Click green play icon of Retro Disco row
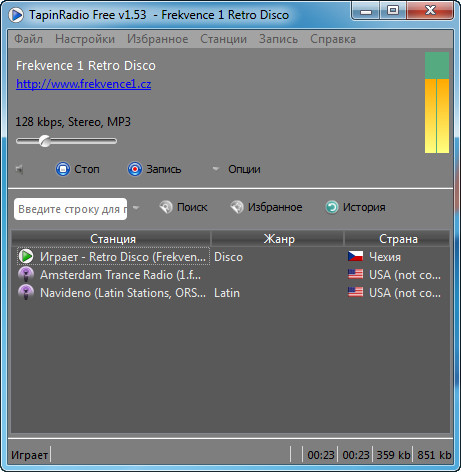This screenshot has height=472, width=461. point(26,256)
